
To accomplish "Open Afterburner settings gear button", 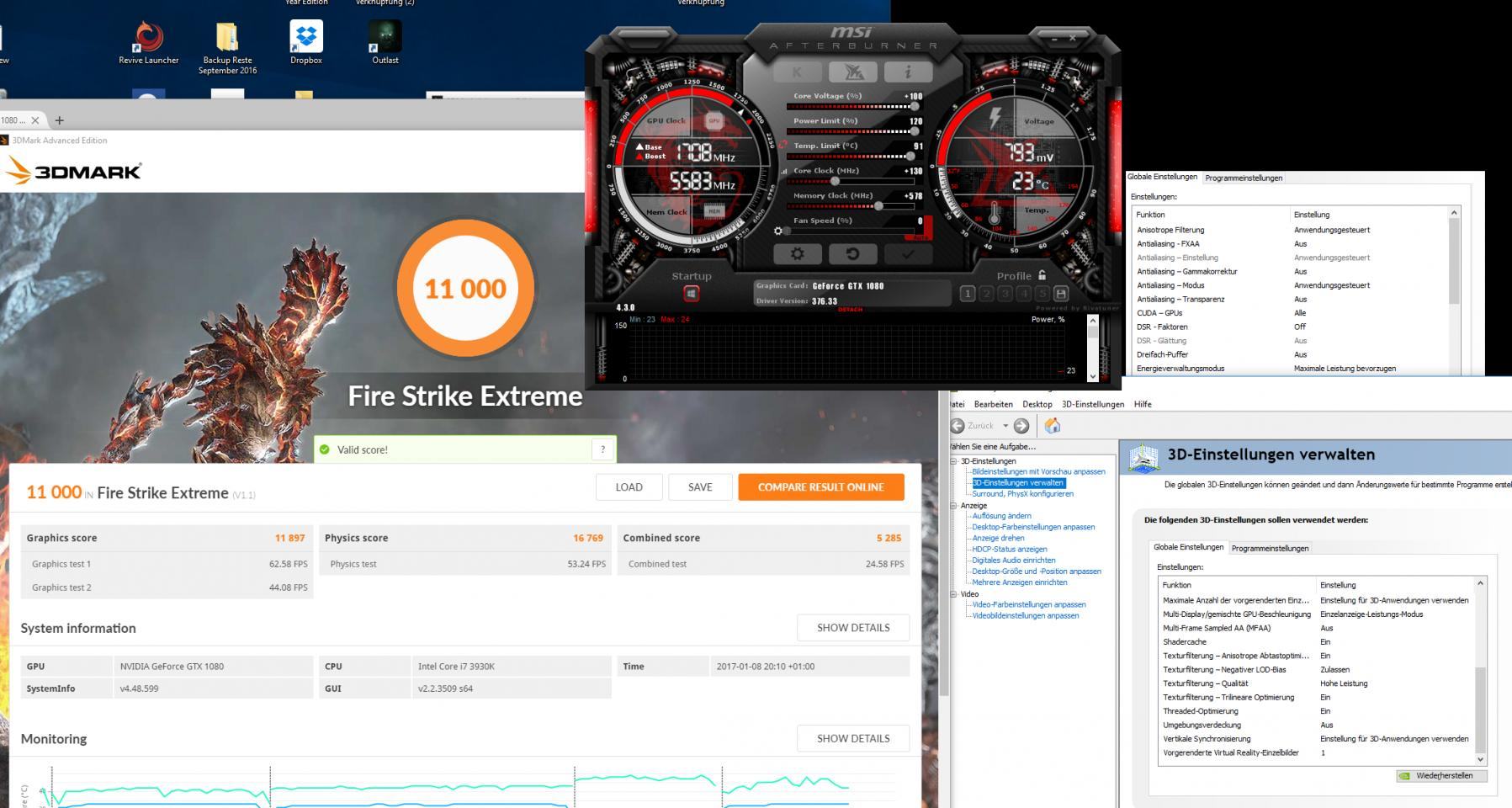I will 797,253.
